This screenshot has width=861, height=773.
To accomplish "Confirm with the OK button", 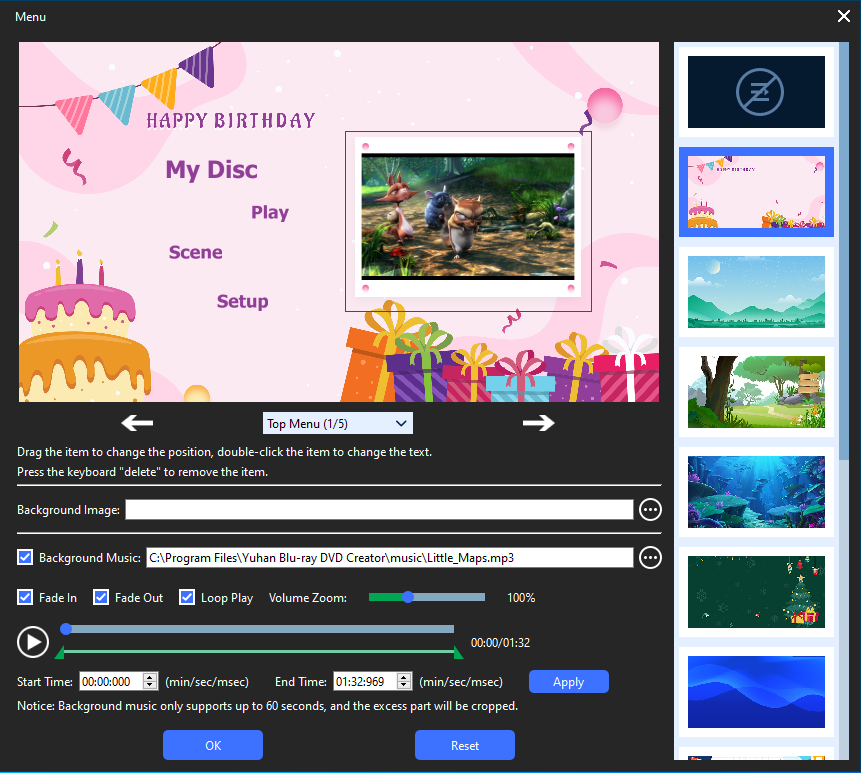I will tap(213, 745).
